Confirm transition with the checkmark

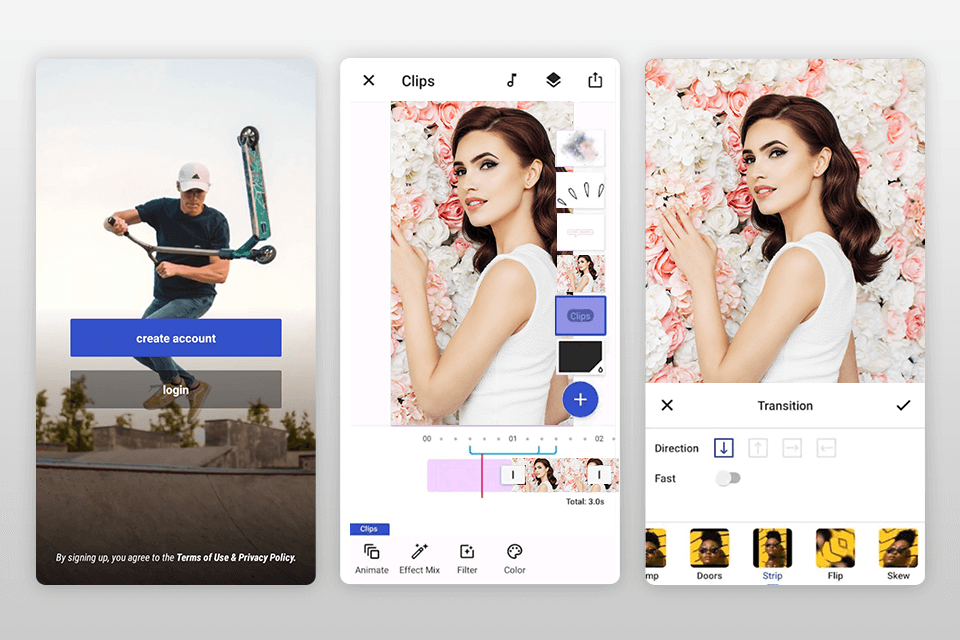coord(904,406)
